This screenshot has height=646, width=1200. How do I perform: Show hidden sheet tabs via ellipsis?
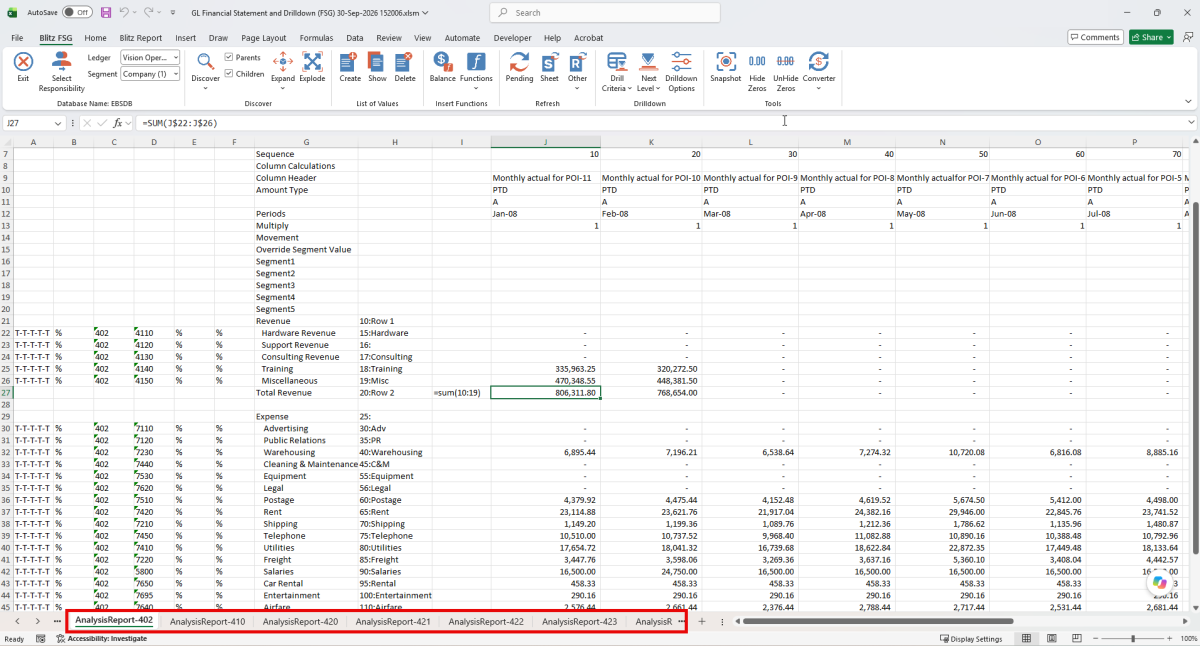tap(57, 621)
